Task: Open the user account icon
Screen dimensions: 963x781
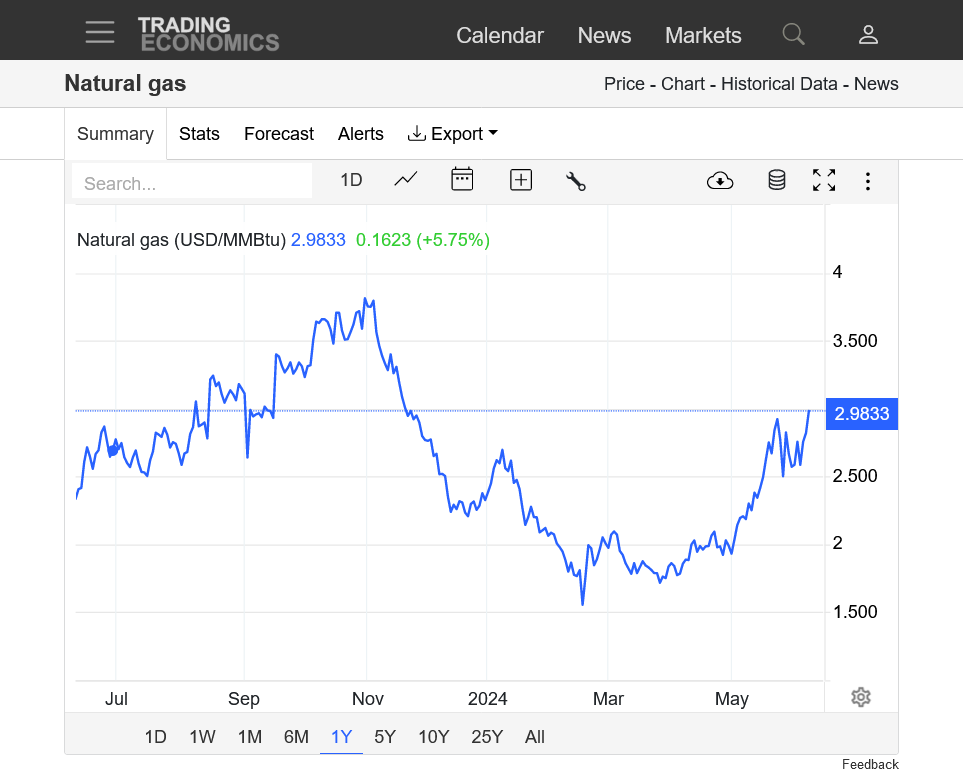Action: 868,34
